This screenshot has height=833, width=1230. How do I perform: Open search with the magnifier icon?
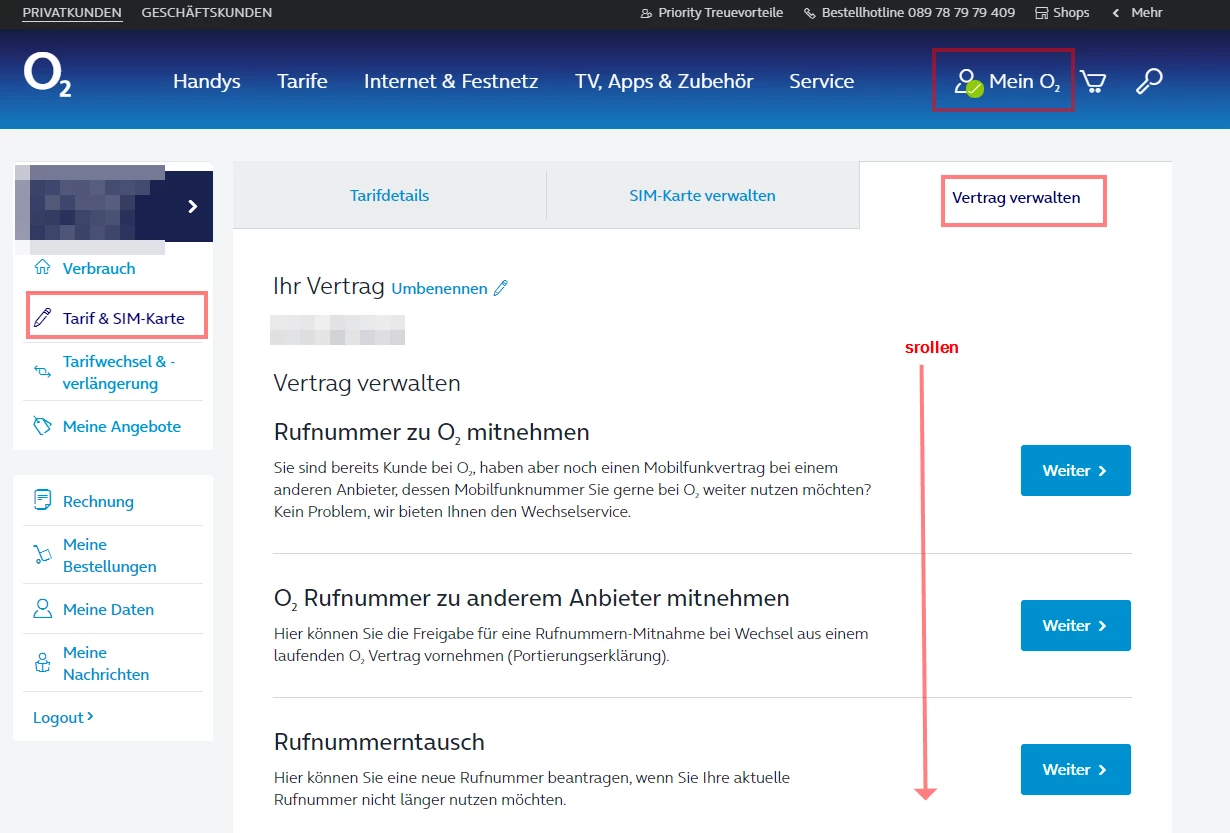(x=1149, y=81)
